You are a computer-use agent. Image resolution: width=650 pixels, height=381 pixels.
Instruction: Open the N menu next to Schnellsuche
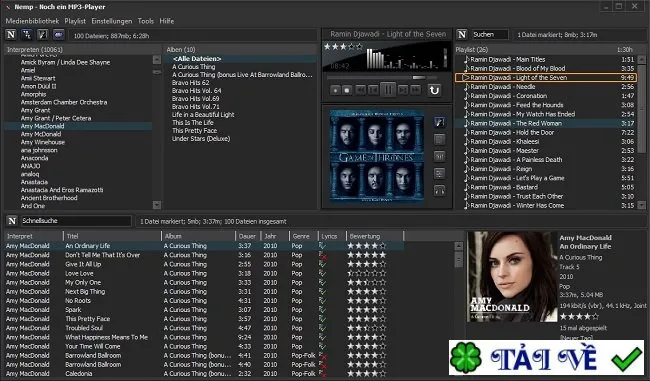[12, 221]
